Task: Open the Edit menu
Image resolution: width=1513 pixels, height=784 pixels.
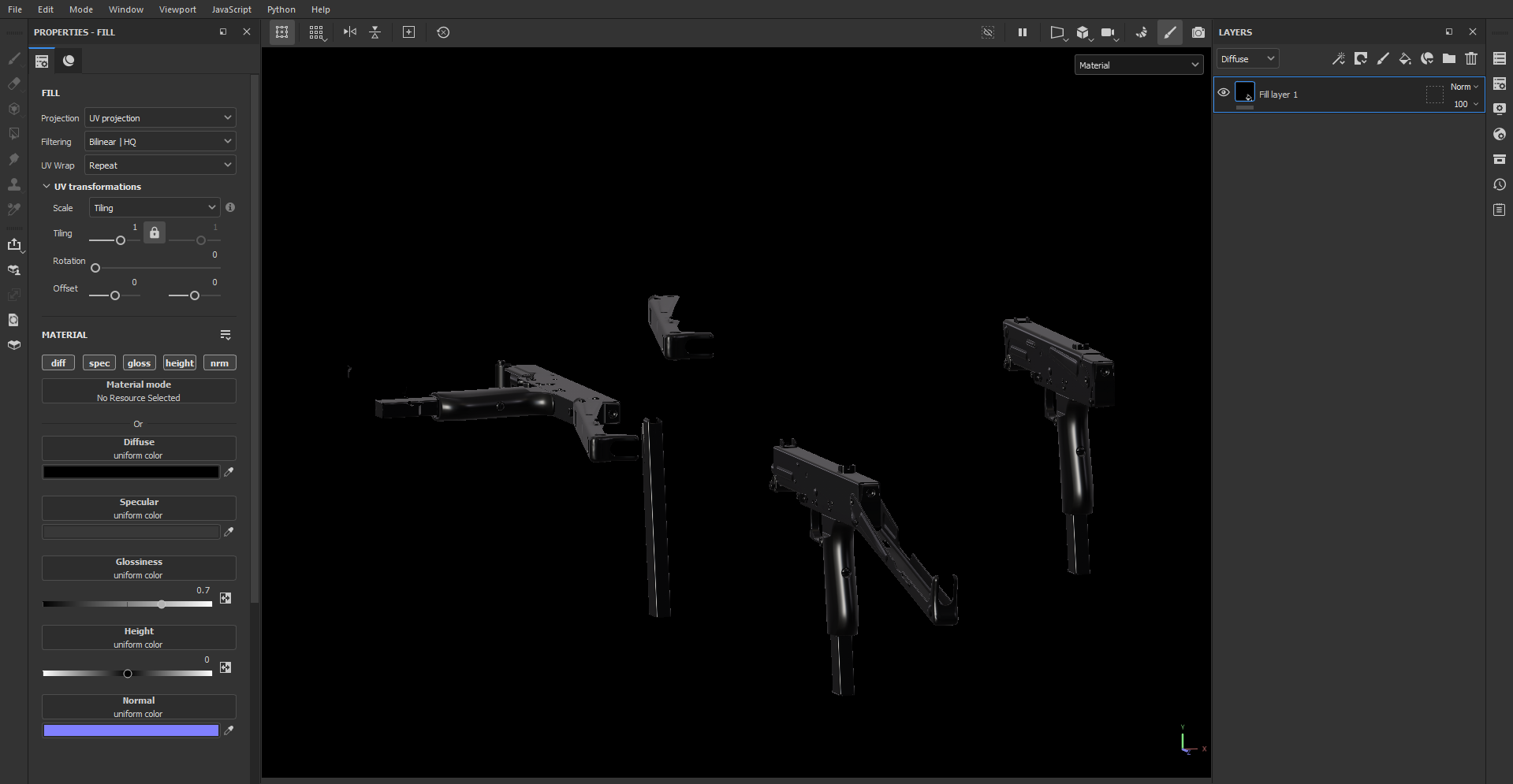Action: tap(46, 9)
